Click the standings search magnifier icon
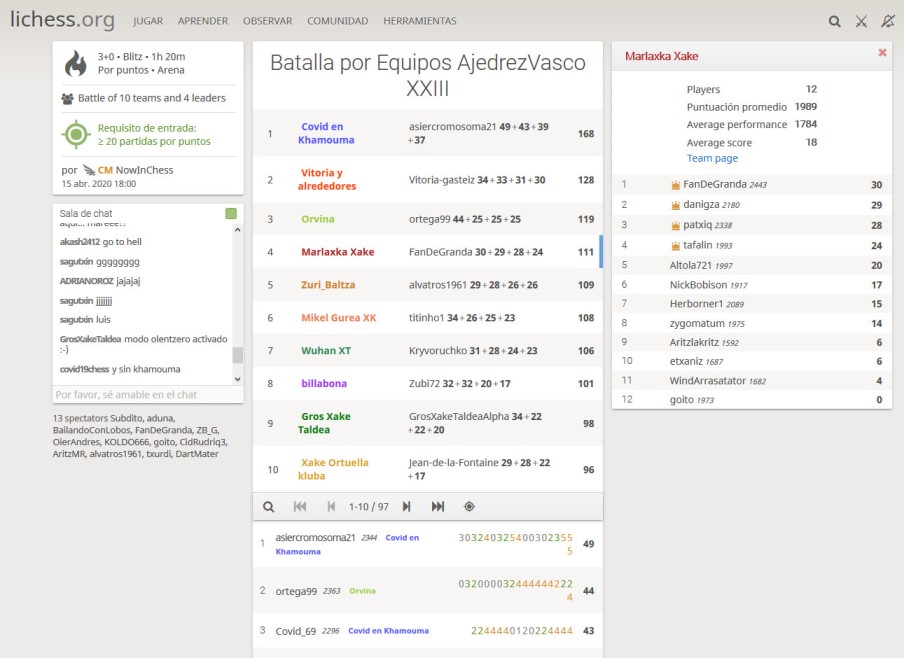904x658 pixels. click(268, 507)
